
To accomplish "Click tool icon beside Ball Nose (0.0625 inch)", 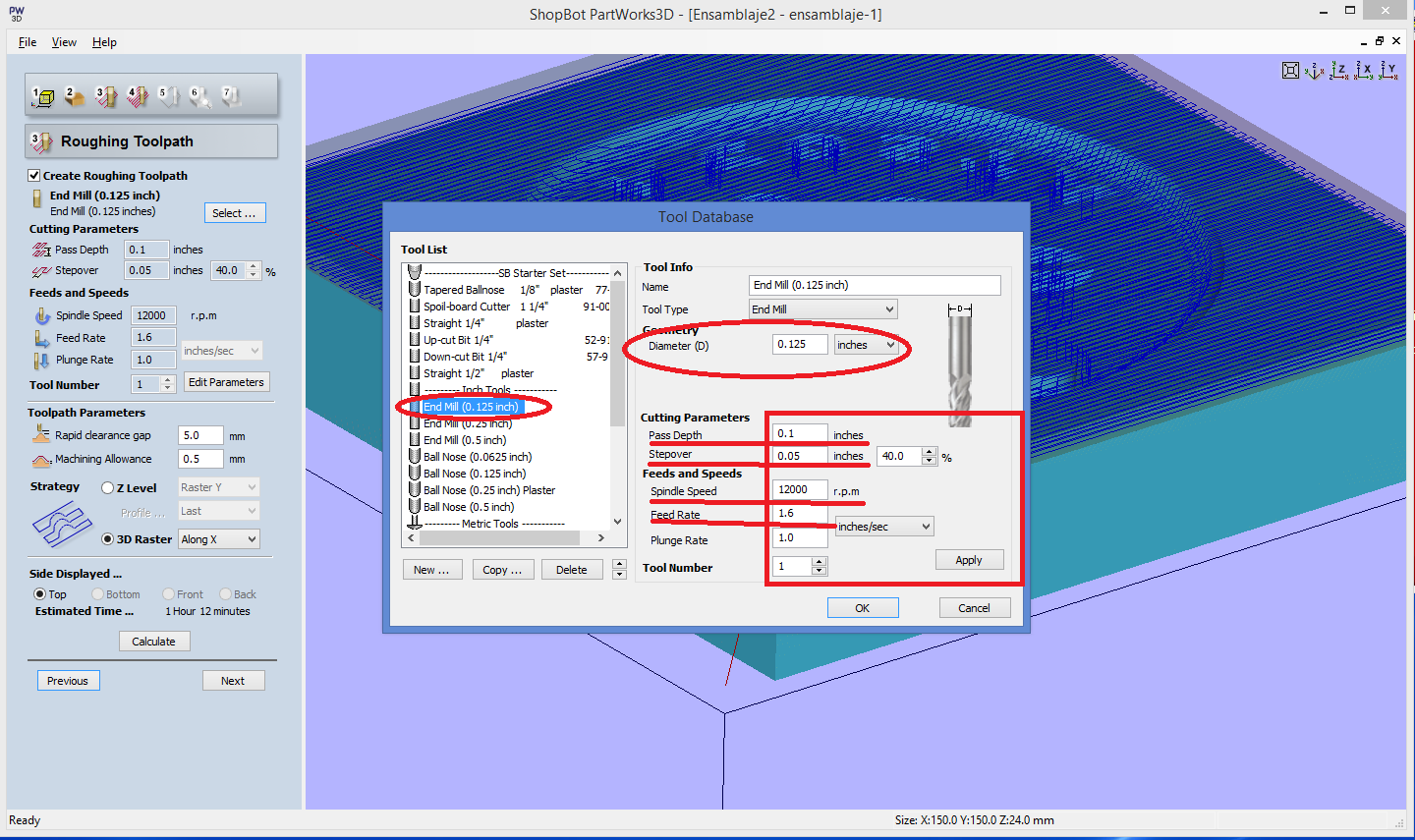I will pos(415,456).
